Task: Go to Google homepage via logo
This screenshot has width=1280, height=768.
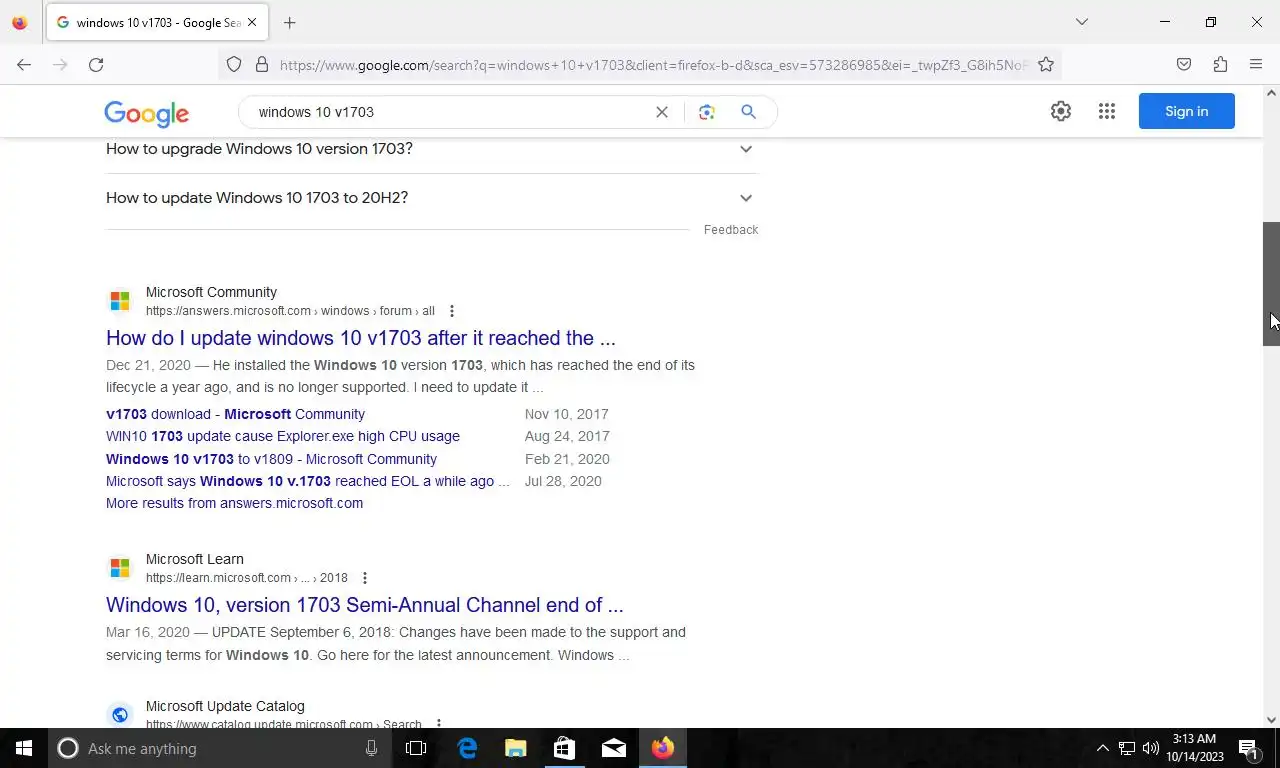Action: 146,113
